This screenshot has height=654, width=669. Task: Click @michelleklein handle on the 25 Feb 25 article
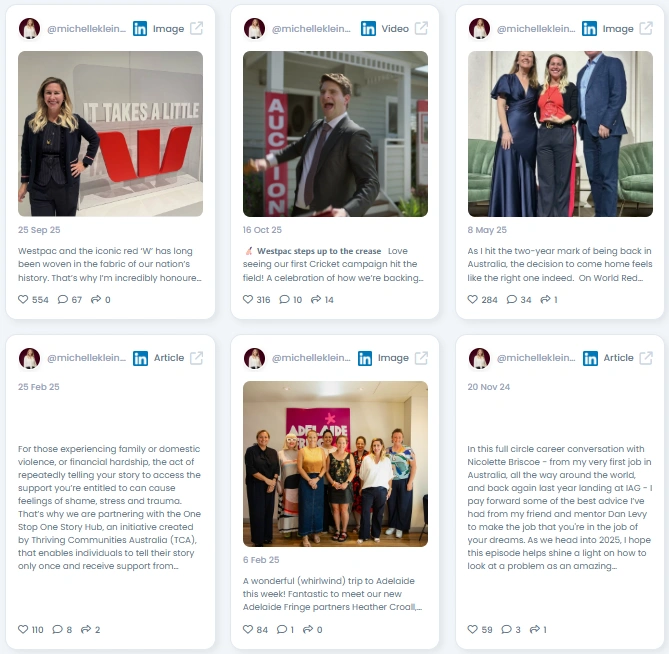tap(86, 358)
